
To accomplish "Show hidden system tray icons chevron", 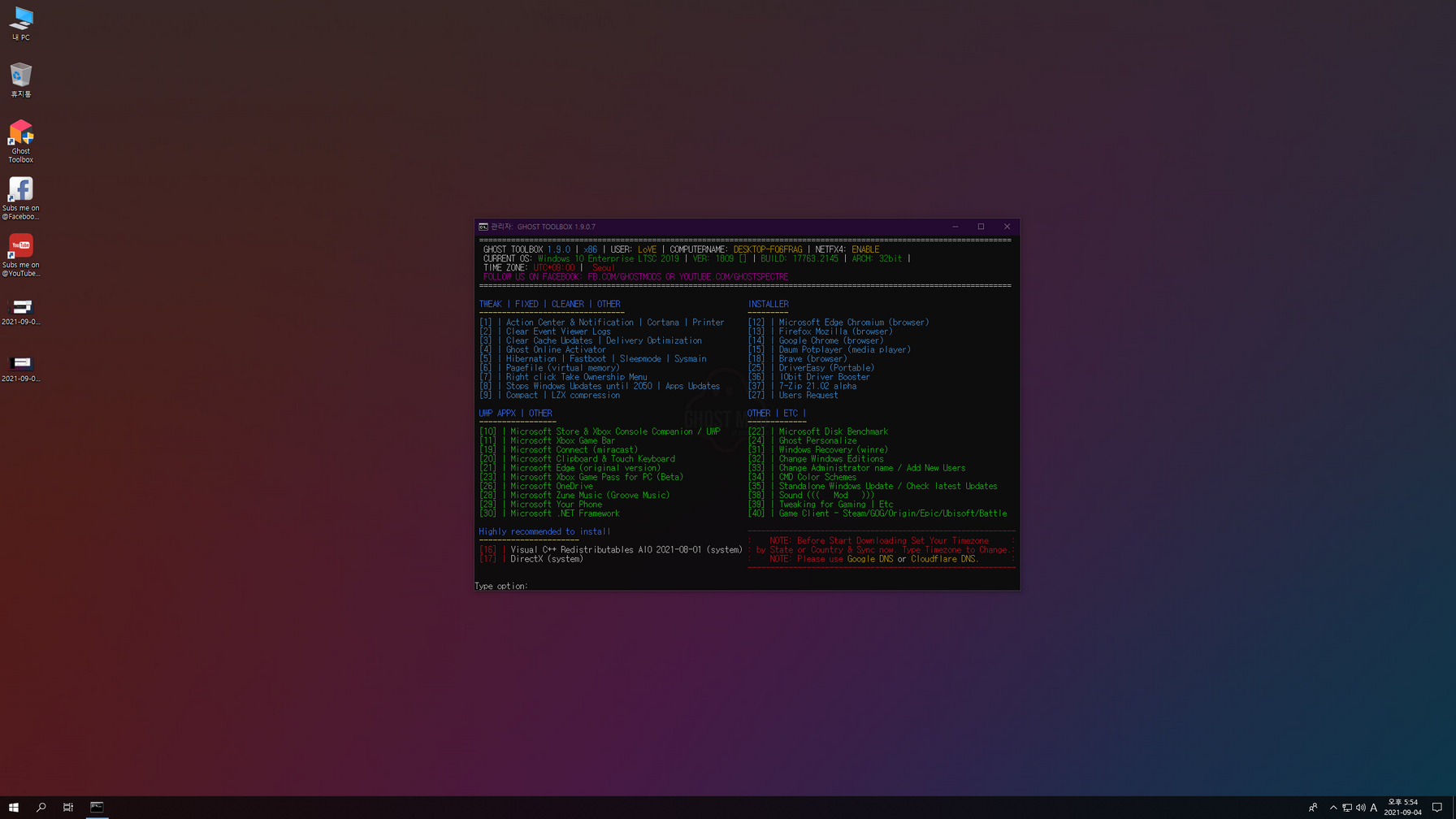I will tap(1333, 807).
